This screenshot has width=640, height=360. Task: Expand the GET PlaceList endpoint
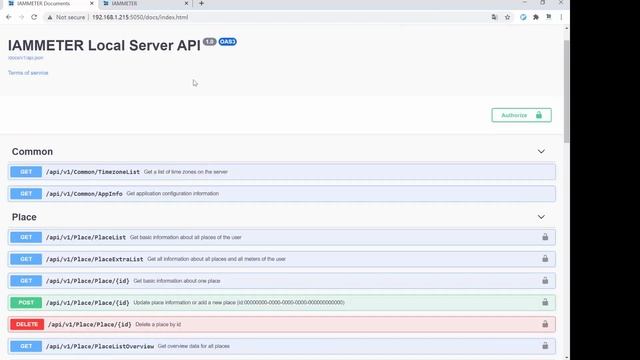click(282, 237)
